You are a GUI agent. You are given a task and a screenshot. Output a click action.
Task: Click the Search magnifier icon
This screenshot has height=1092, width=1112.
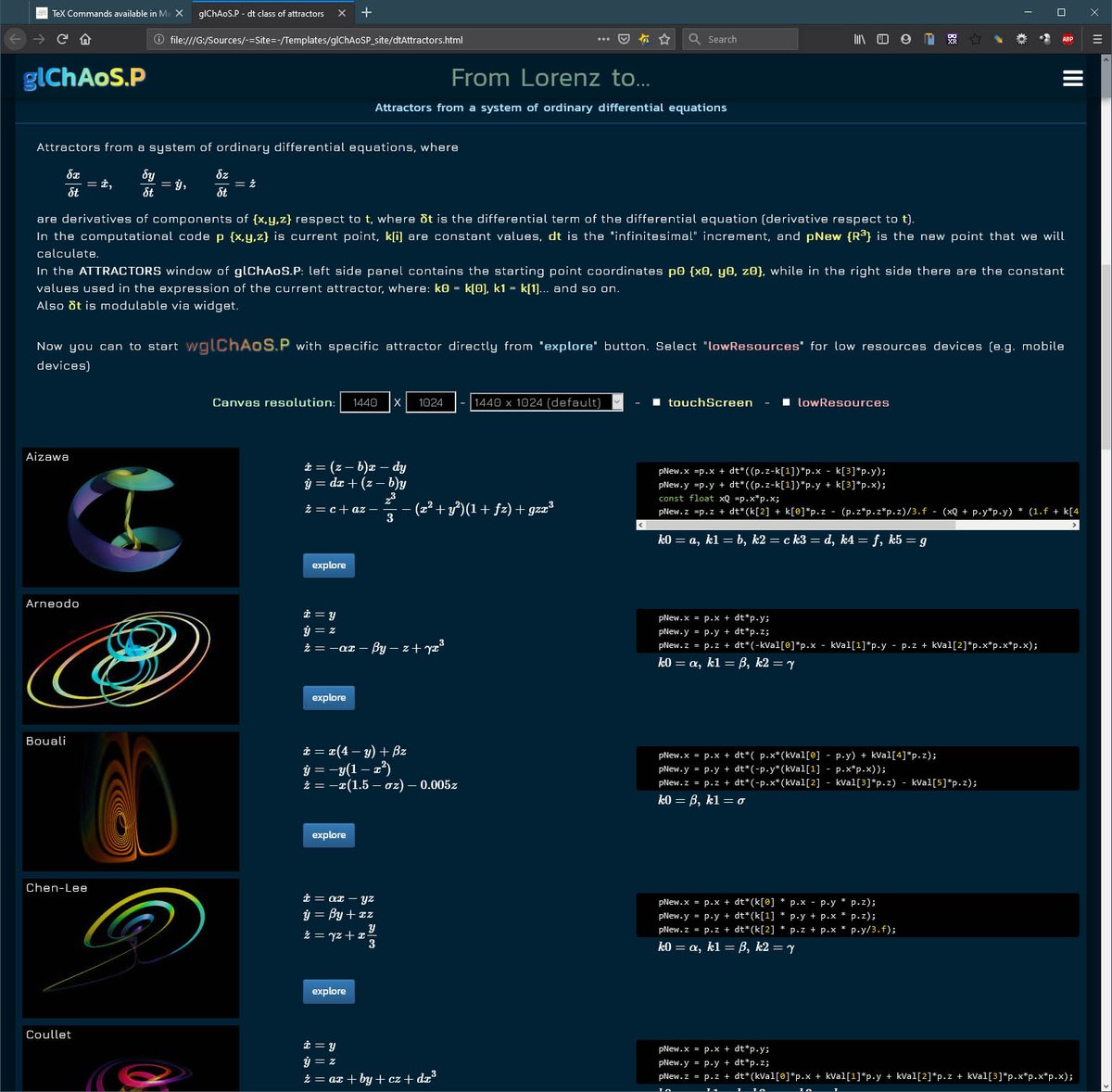point(695,39)
